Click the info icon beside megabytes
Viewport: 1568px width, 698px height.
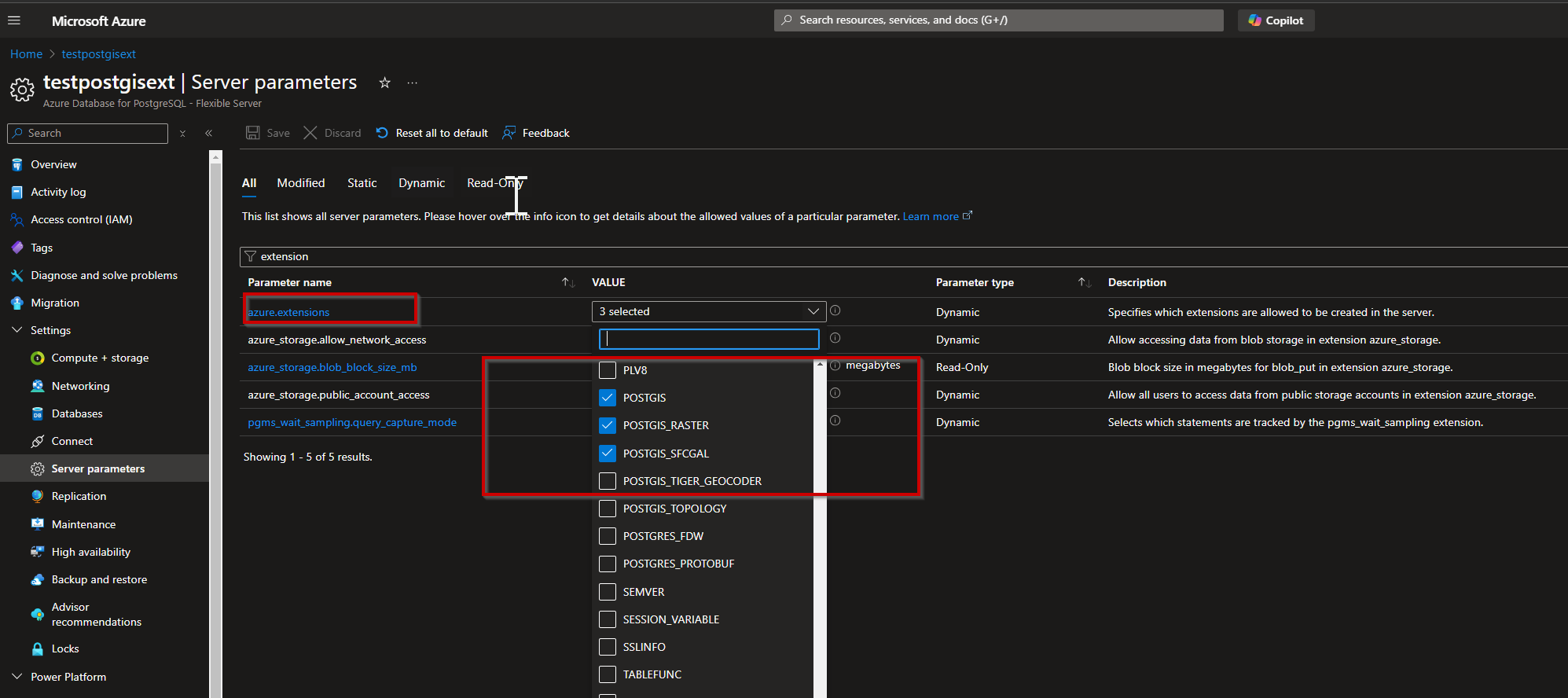click(x=835, y=366)
